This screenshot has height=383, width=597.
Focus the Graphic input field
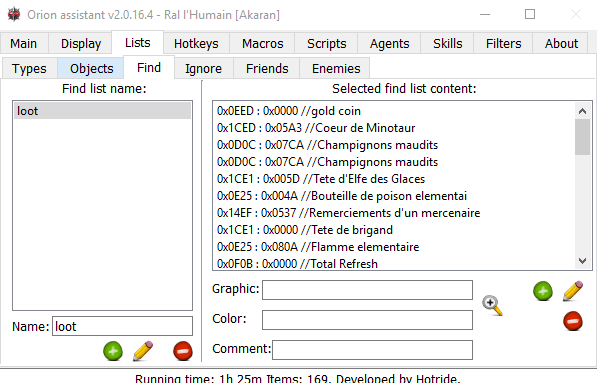(367, 290)
